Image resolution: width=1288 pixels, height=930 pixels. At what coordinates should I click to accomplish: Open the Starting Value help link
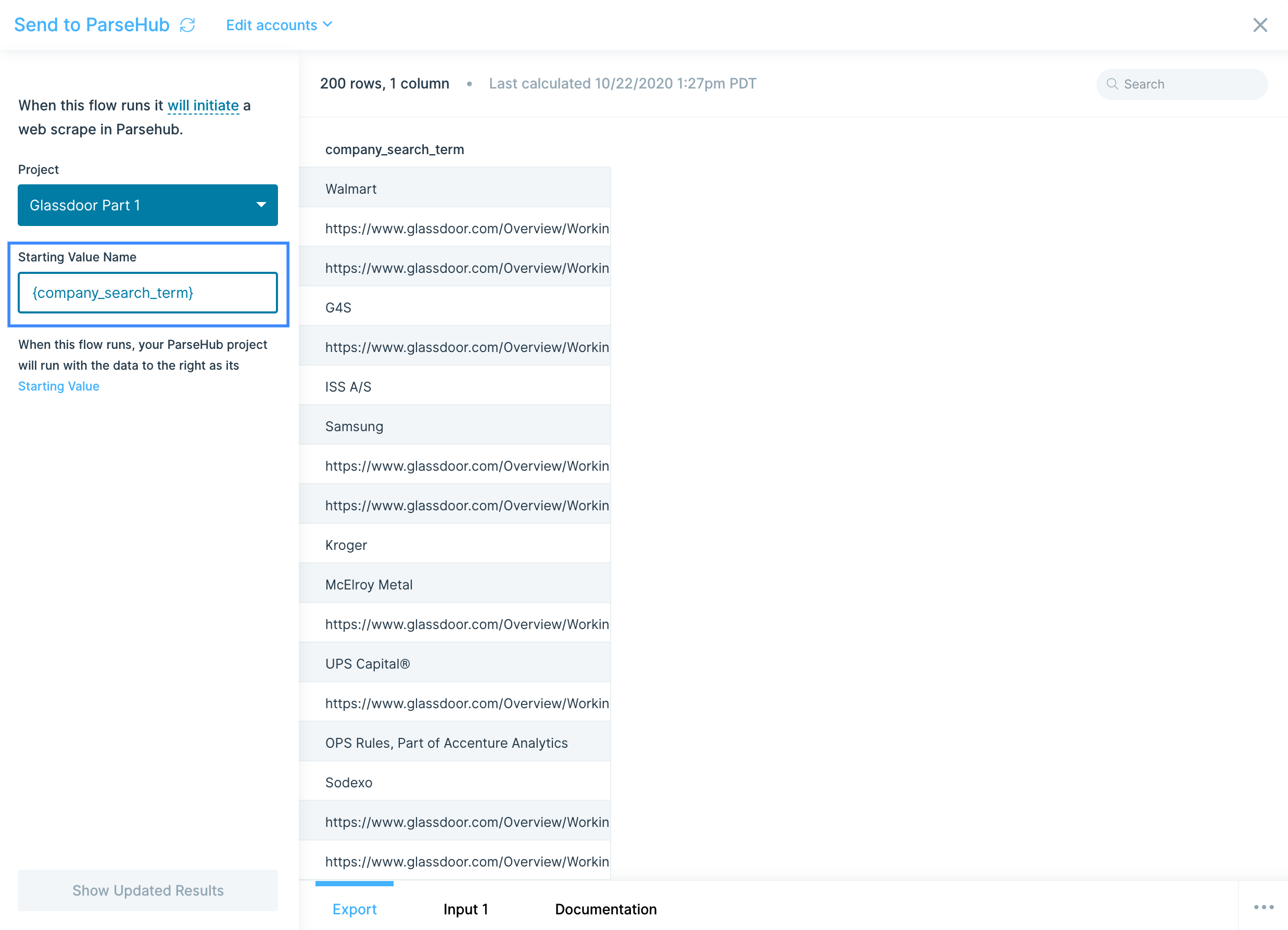point(58,386)
